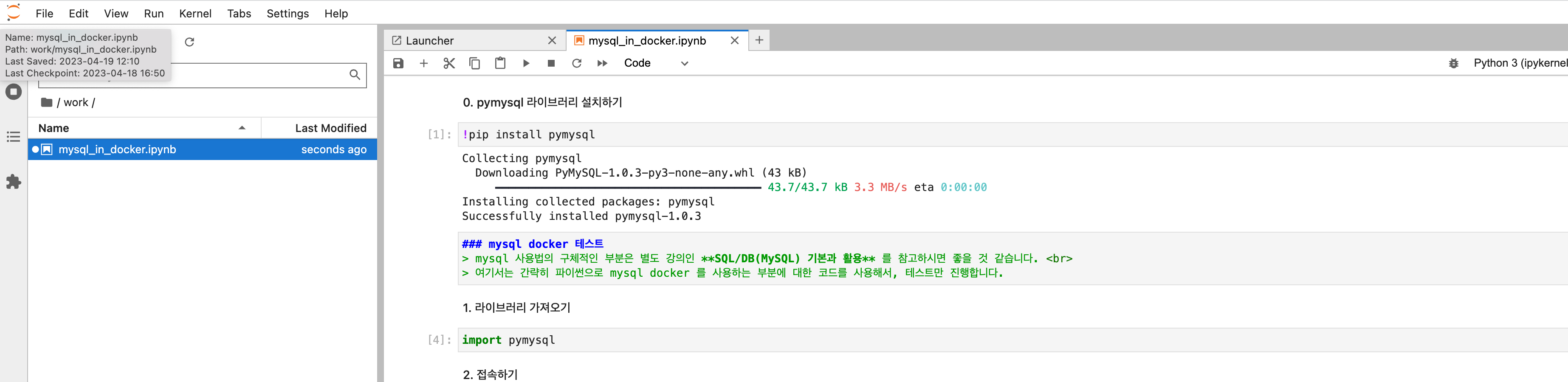Viewport: 1568px width, 382px height.
Task: Click heading '1. 라이브러리 가져오기'
Action: coord(516,308)
